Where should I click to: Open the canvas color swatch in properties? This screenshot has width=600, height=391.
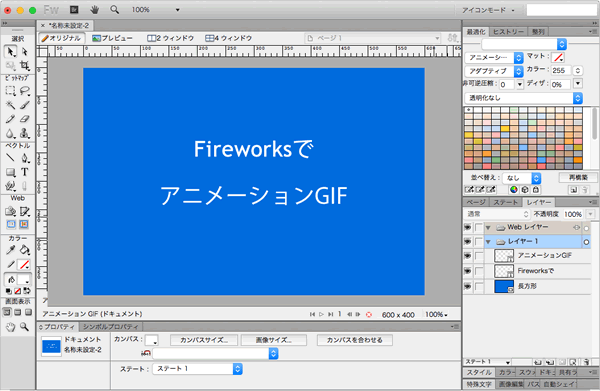click(152, 340)
